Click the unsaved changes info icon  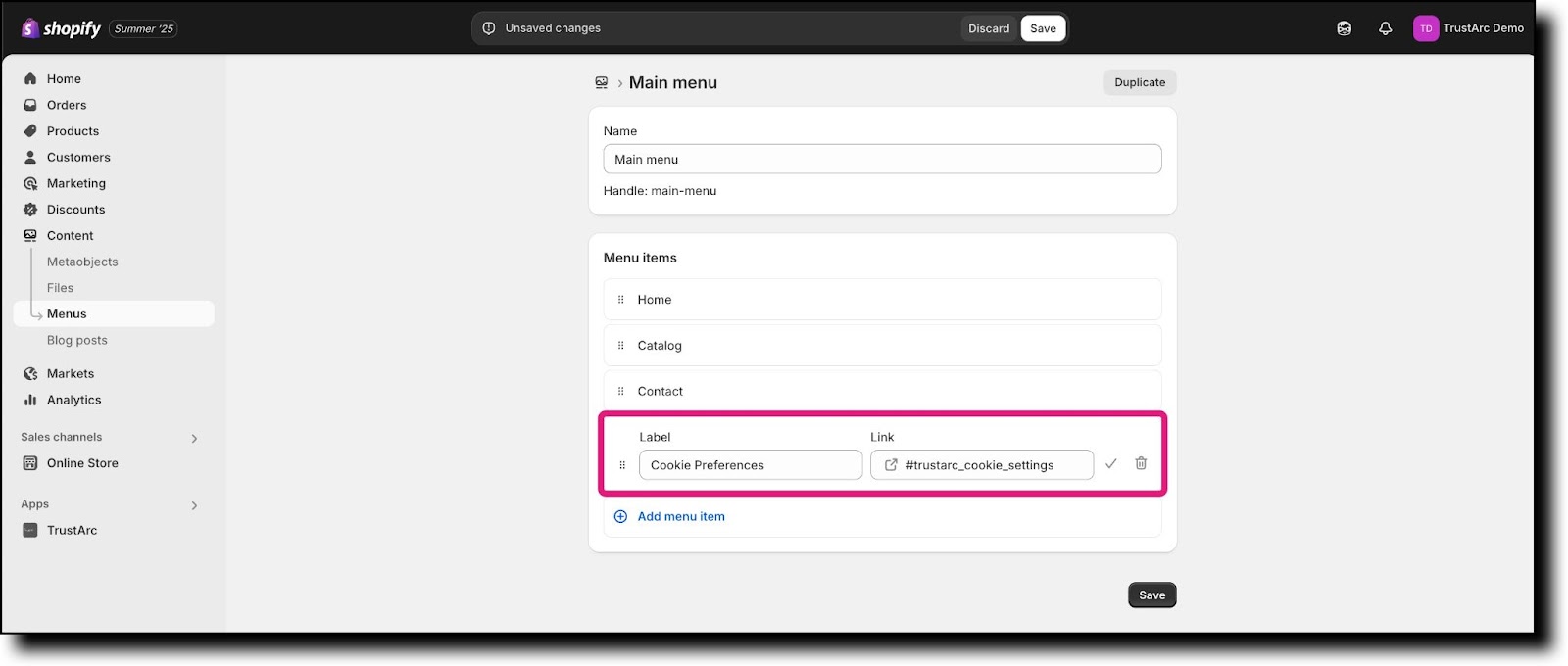click(489, 28)
